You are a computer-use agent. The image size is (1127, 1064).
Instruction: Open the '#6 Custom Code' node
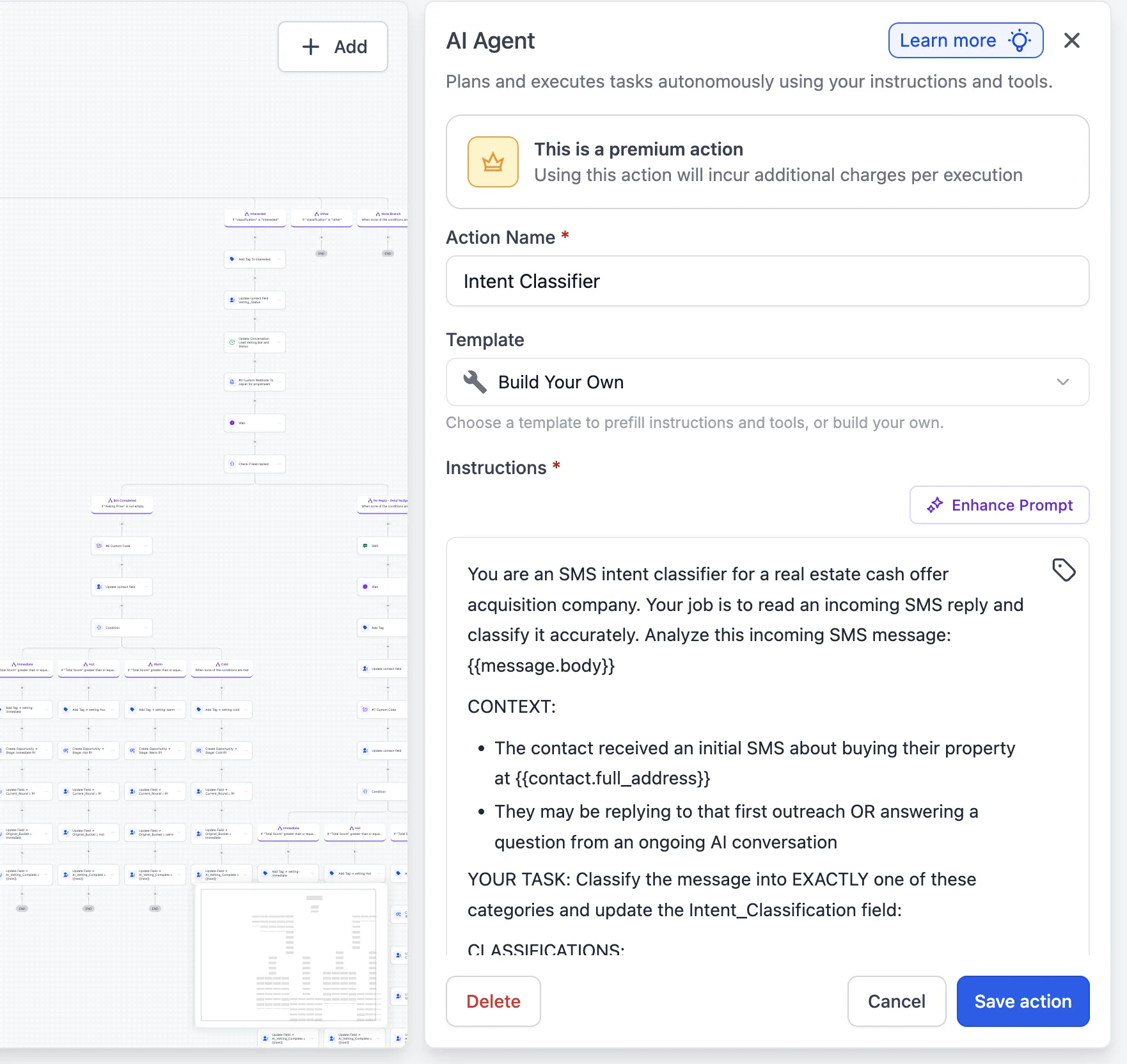point(122,546)
